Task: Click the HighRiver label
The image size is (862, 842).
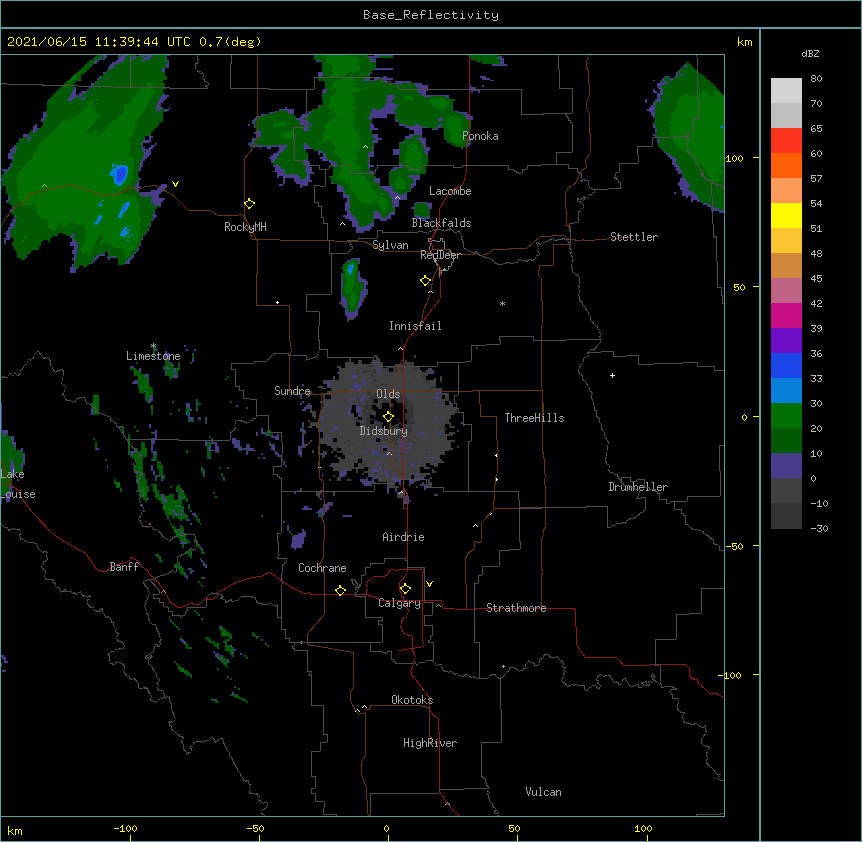Action: tap(430, 743)
